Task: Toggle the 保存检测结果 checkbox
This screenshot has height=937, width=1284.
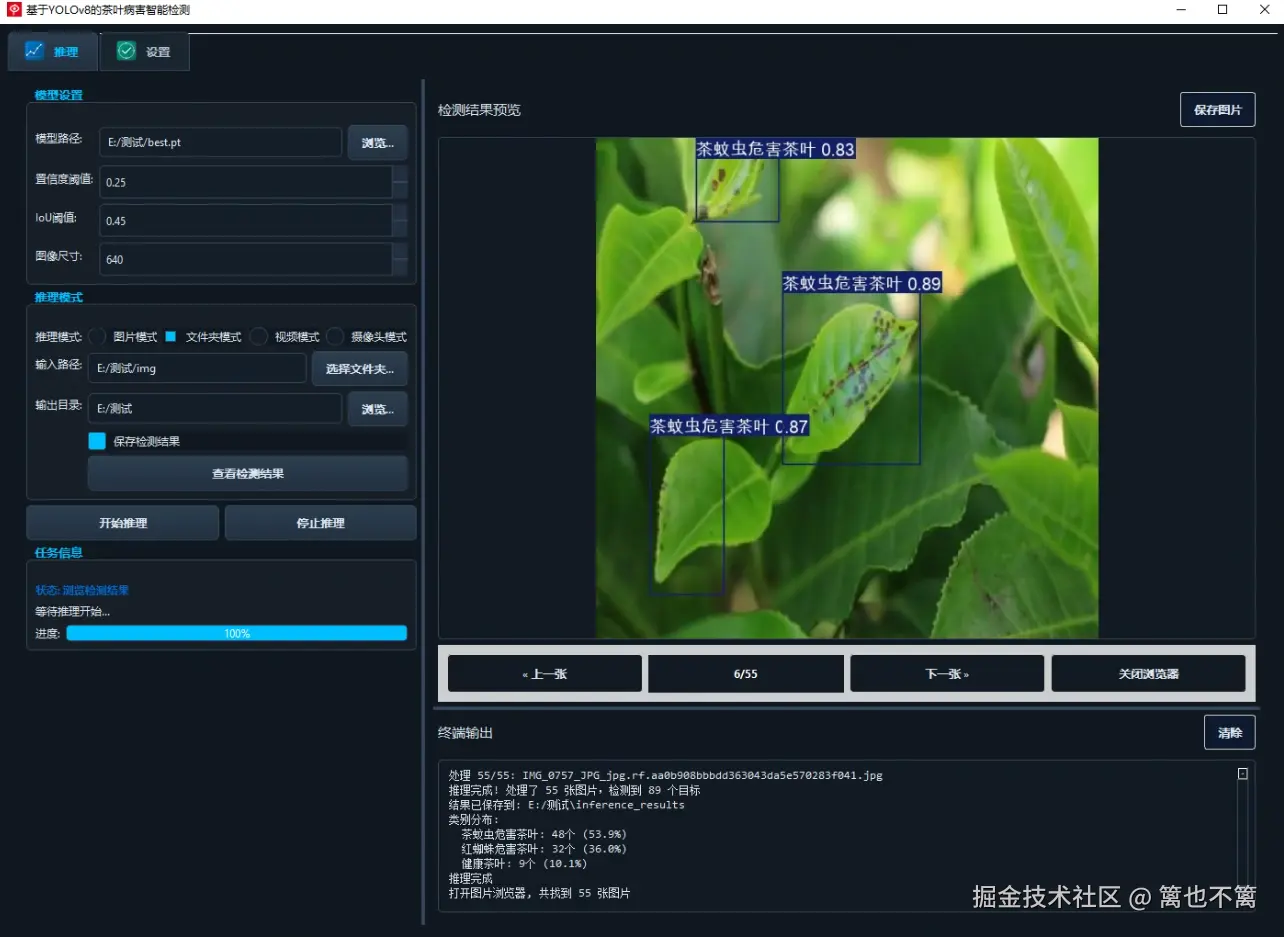Action: 97,440
